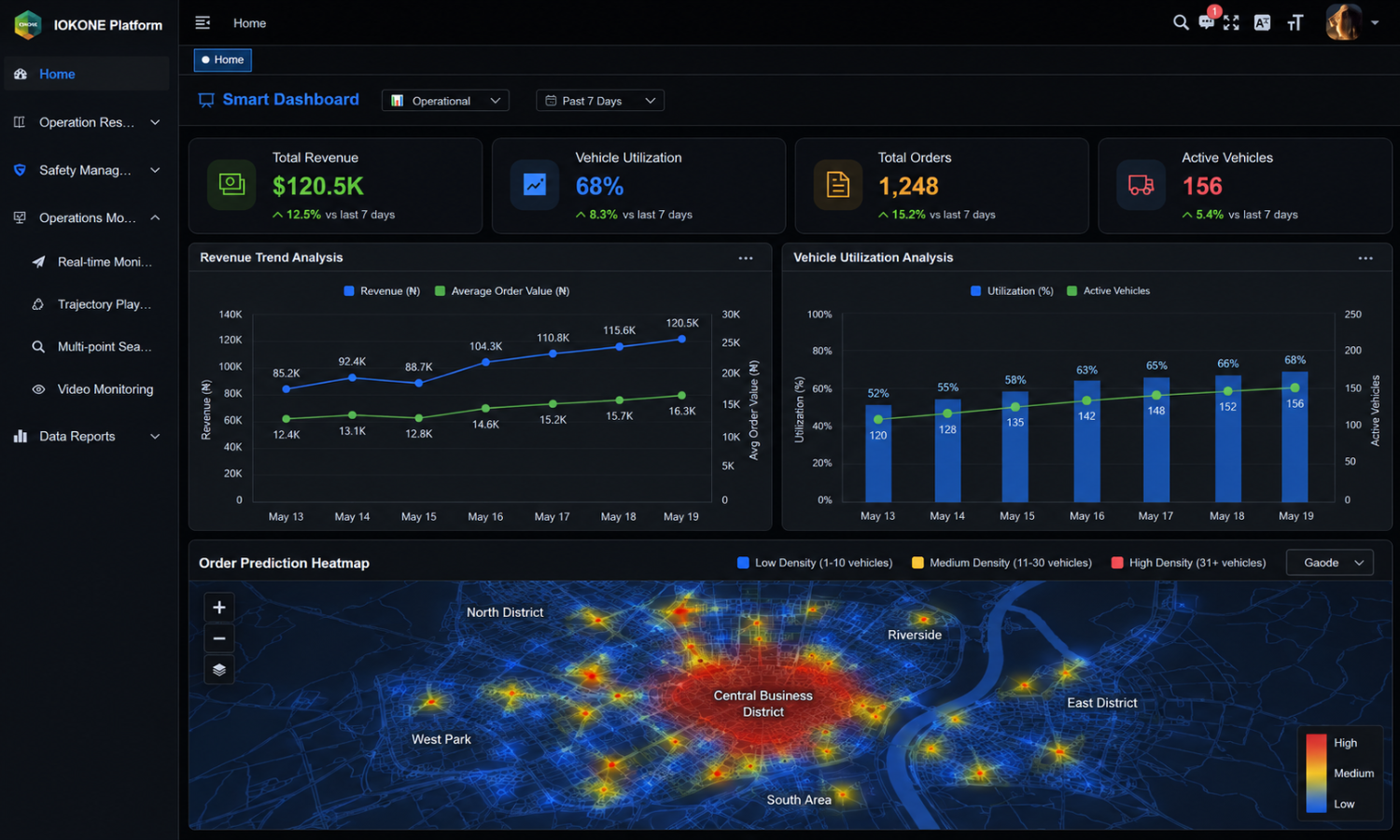Click the 1,248 total orders value

tap(908, 187)
